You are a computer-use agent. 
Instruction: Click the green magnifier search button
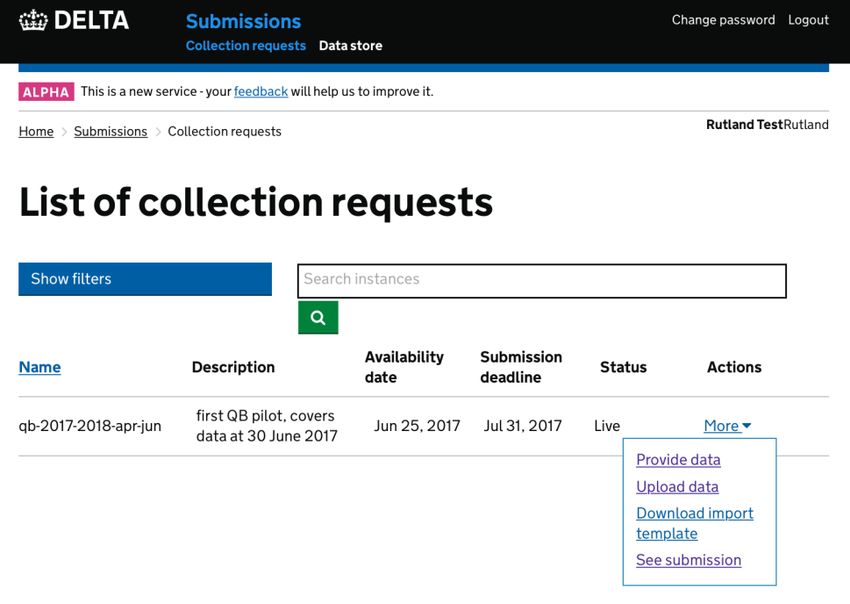coord(318,318)
